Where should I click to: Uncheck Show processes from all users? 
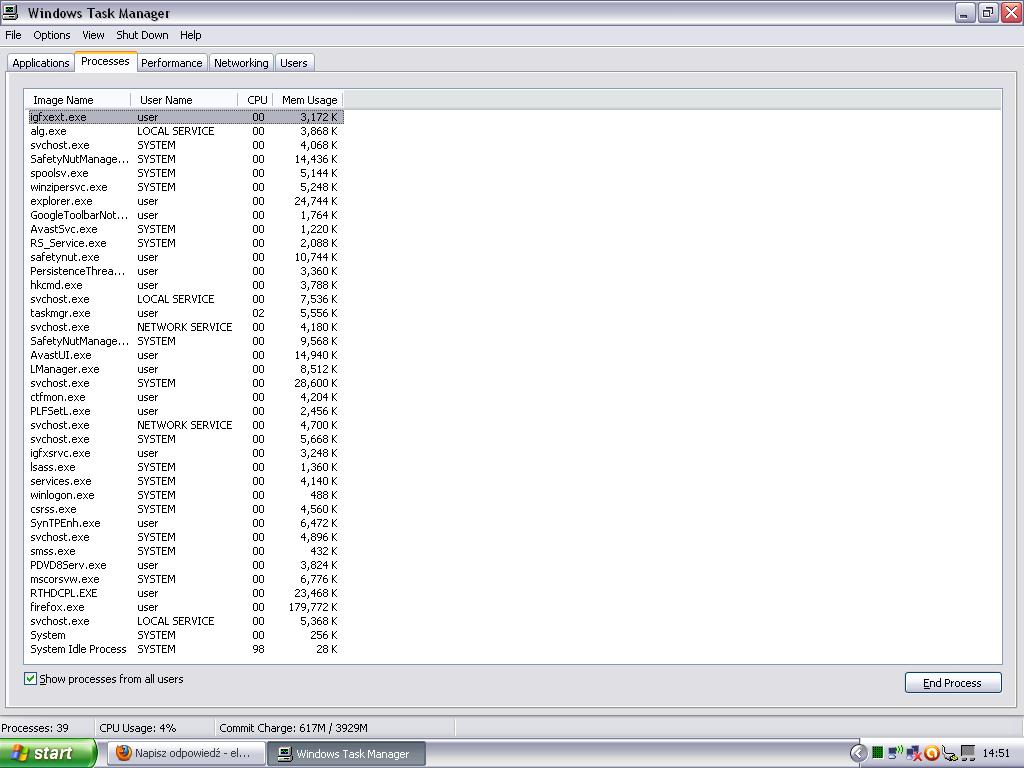(x=30, y=679)
